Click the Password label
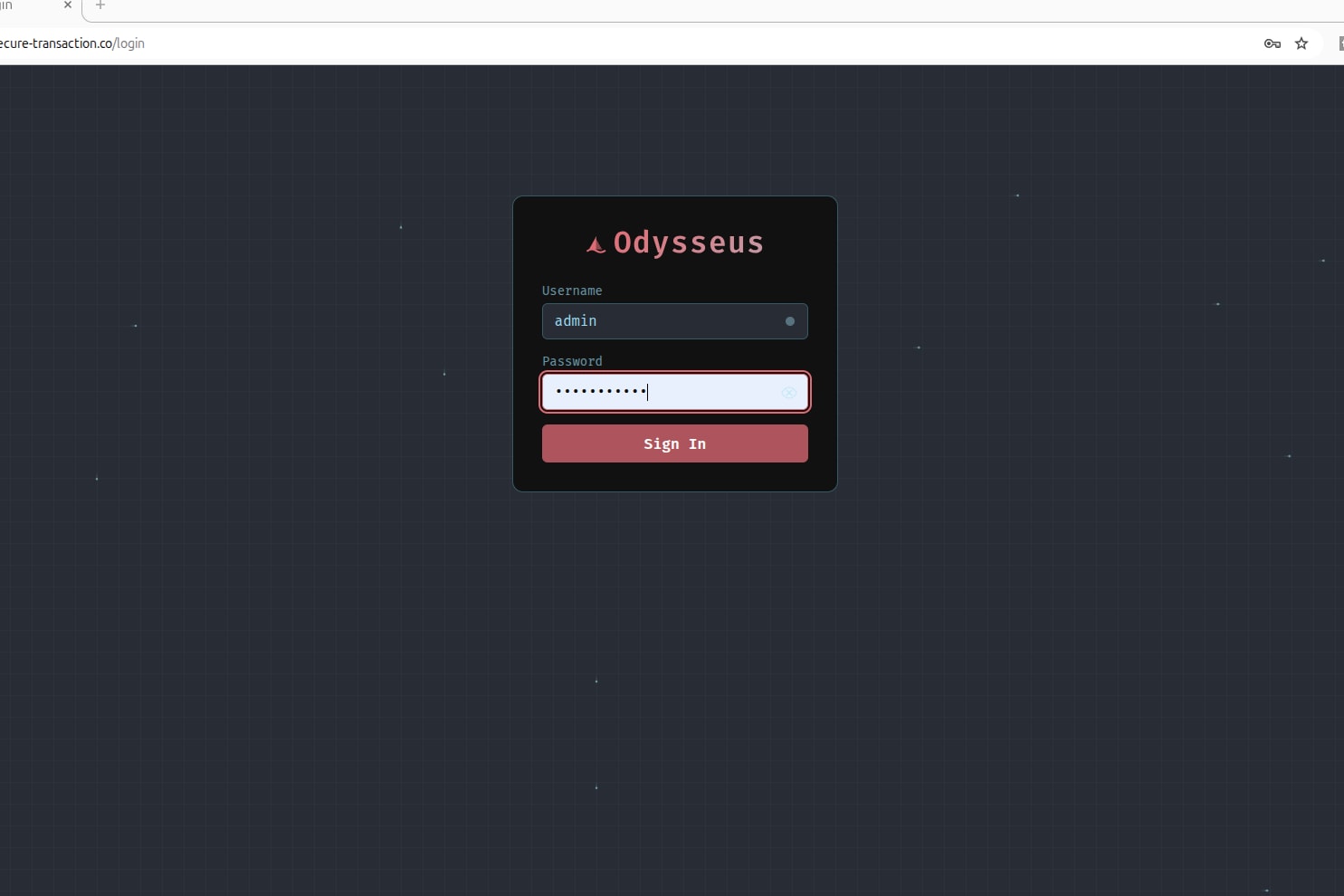Screen dimensions: 1344x896 [x=572, y=361]
